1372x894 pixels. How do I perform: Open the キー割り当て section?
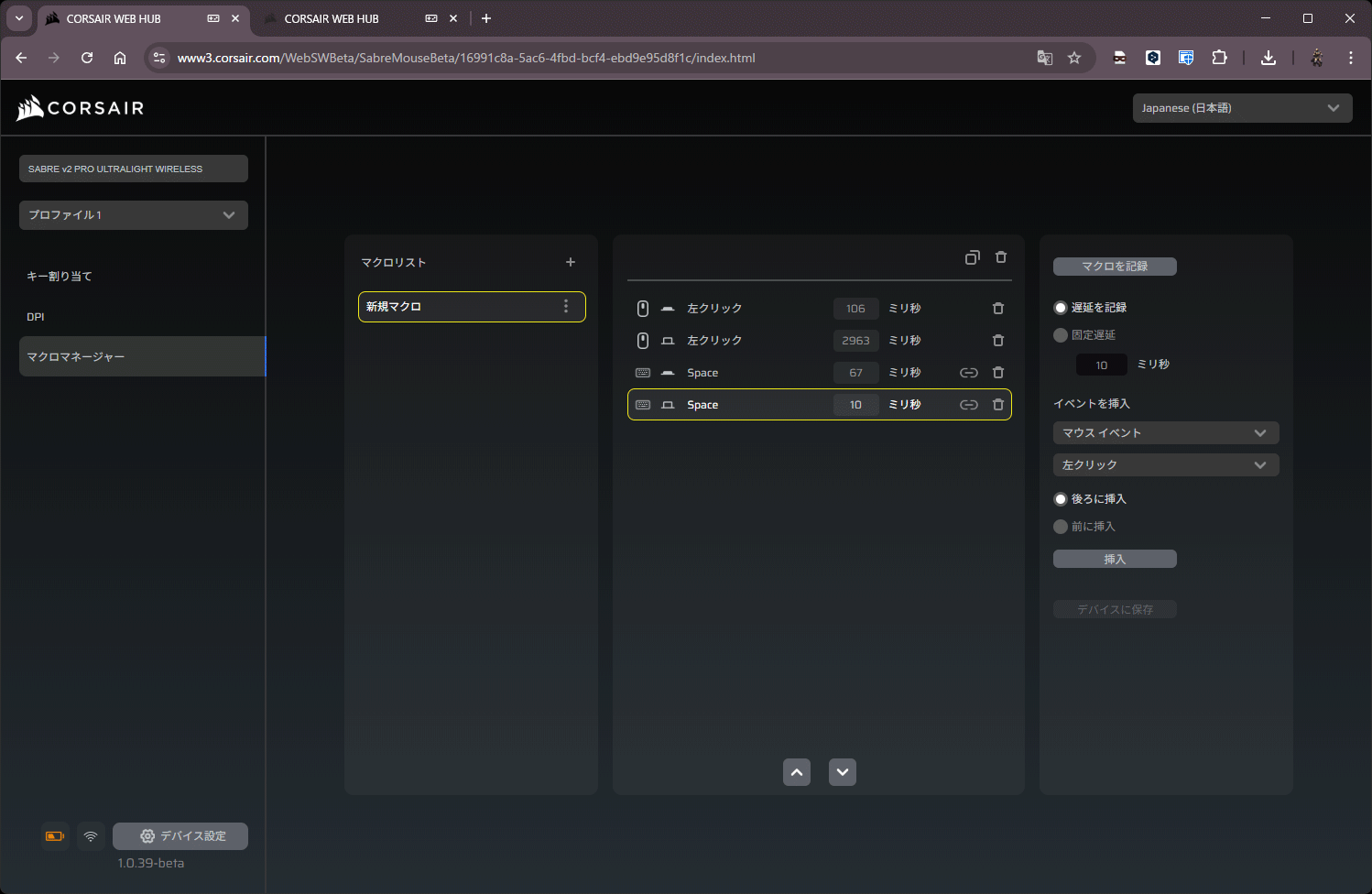(60, 277)
